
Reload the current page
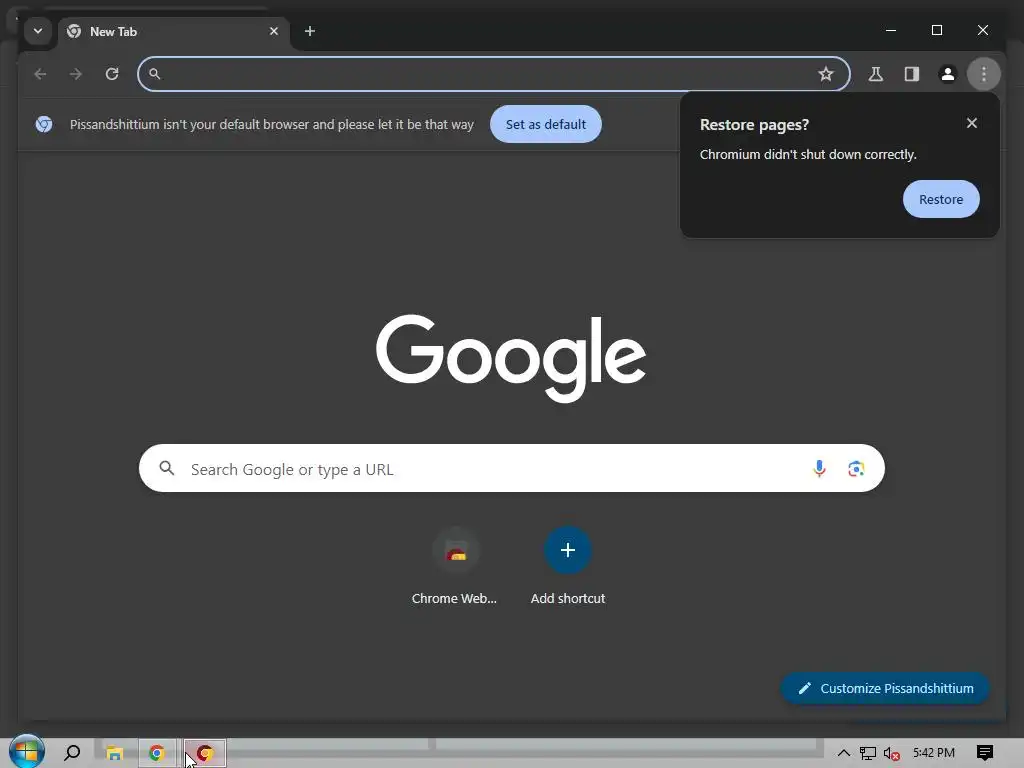[112, 74]
